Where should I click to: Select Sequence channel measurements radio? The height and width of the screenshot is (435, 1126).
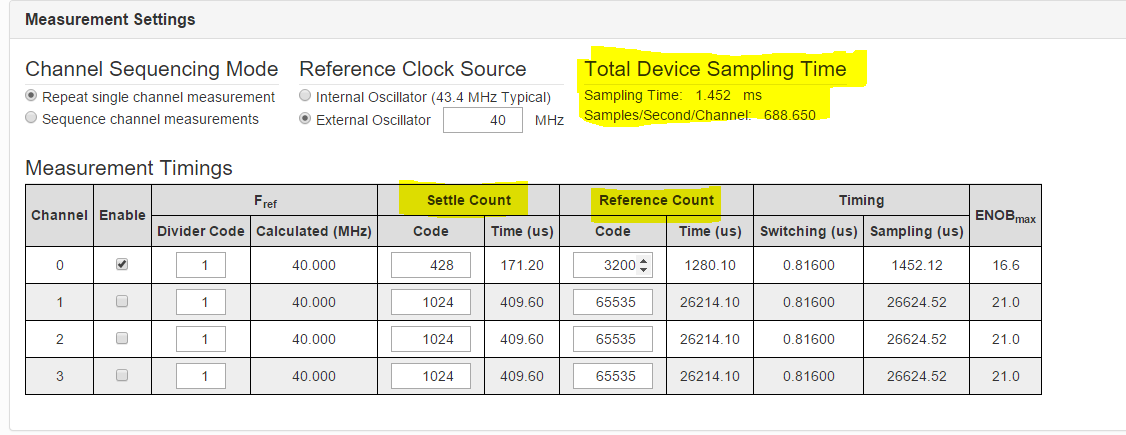coord(31,118)
